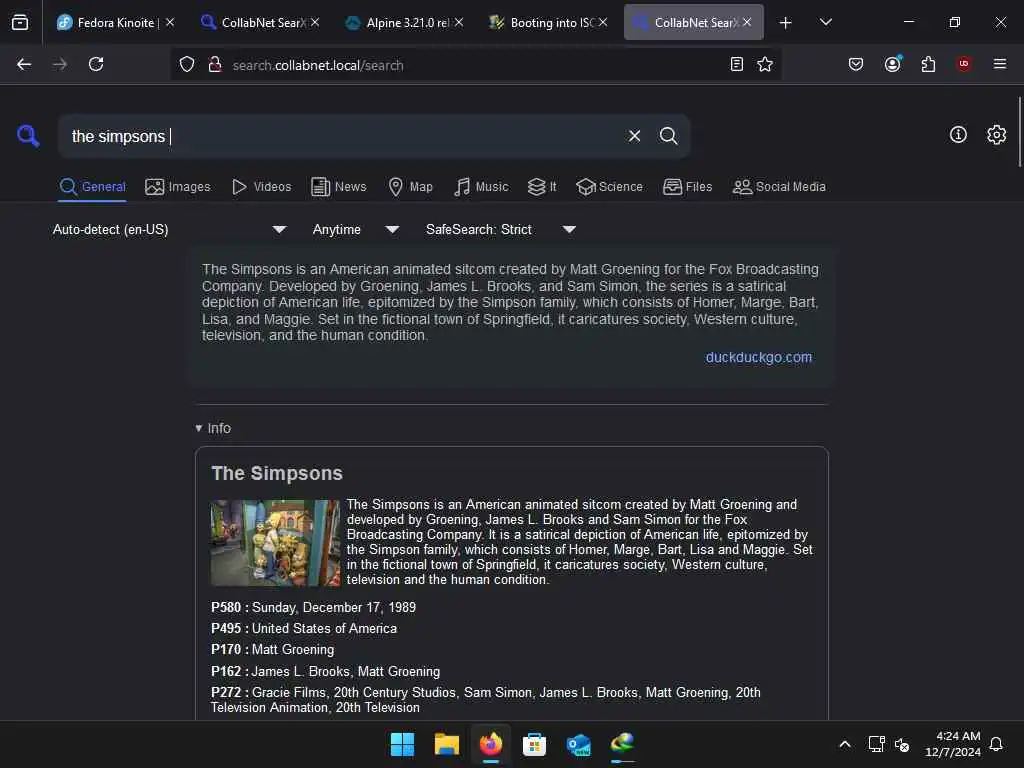
Task: Open the Anytime time range dropdown
Action: coord(356,229)
